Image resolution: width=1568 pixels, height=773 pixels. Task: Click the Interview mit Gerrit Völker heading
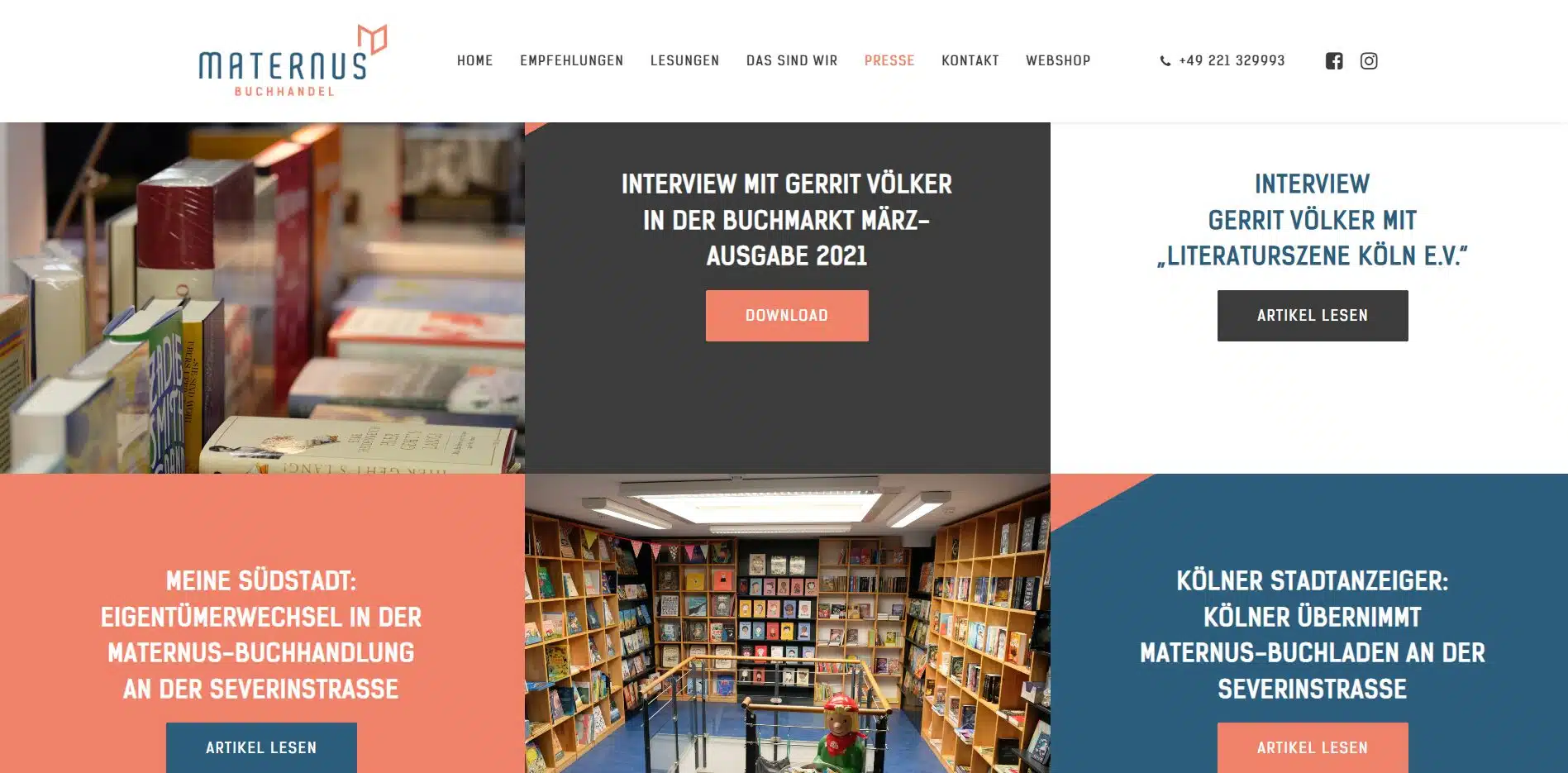(787, 220)
